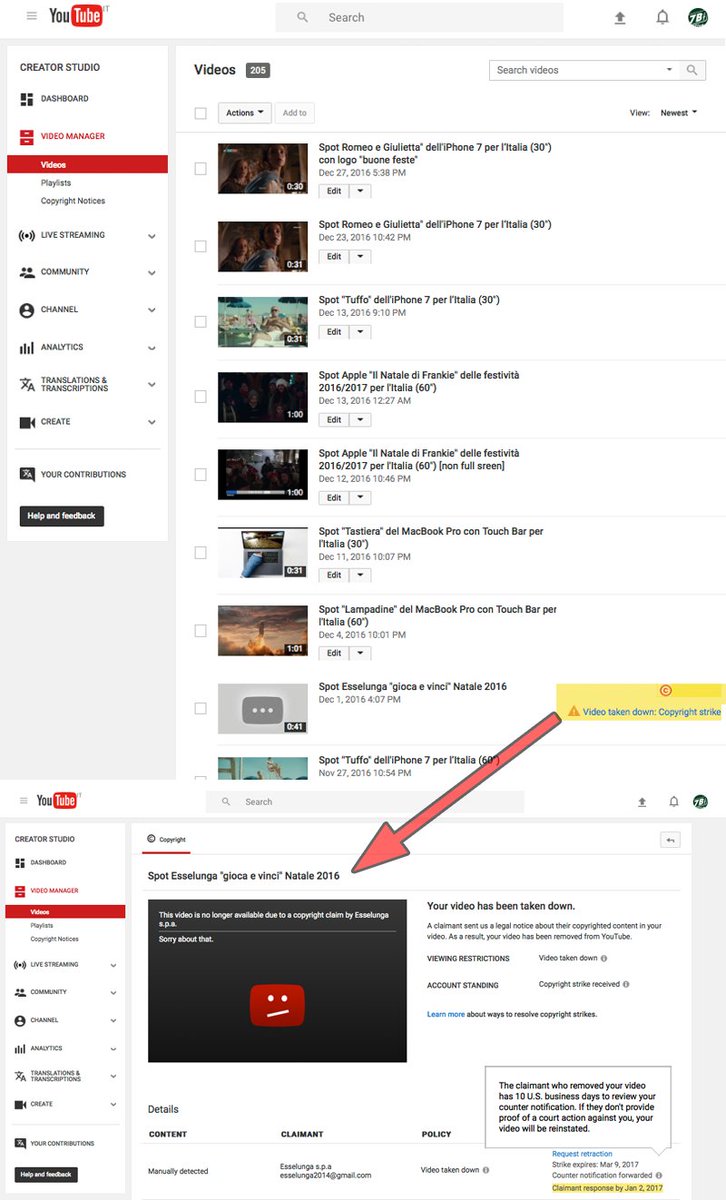Screen dimensions: 726x1200
Task: Click Edit button for Tuffo Dec 13 video
Action: coord(334,332)
